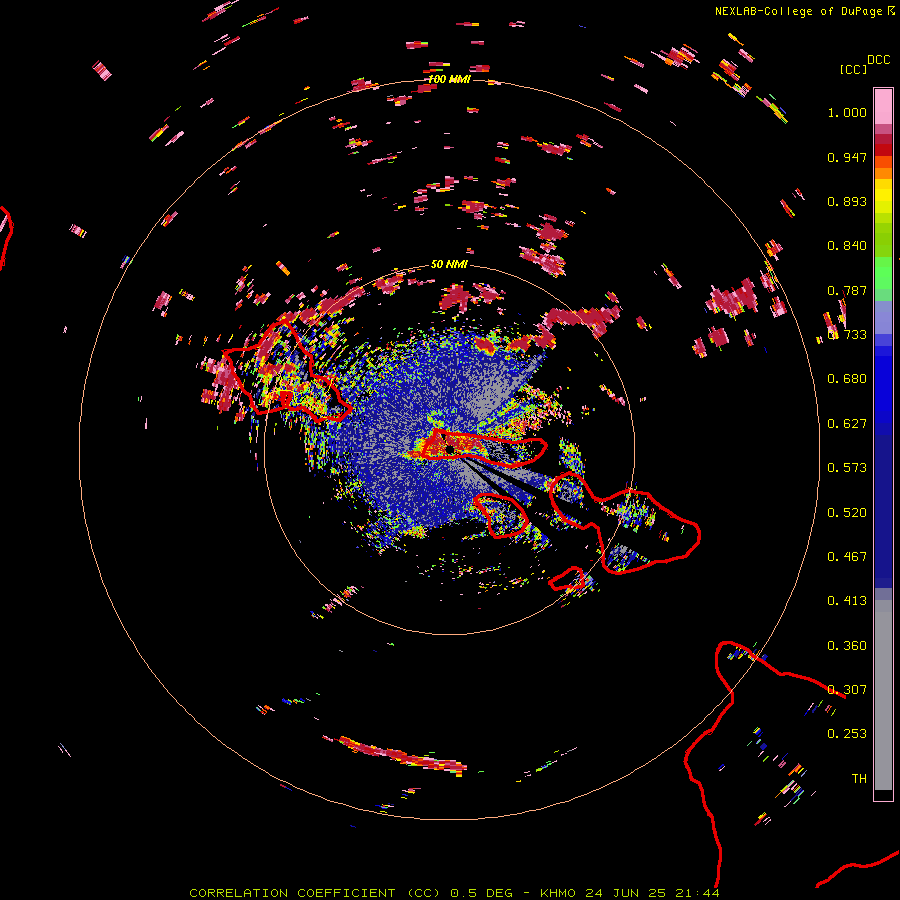Screen dimensions: 900x900
Task: Click the 0.947 color scale value
Action: (x=847, y=157)
